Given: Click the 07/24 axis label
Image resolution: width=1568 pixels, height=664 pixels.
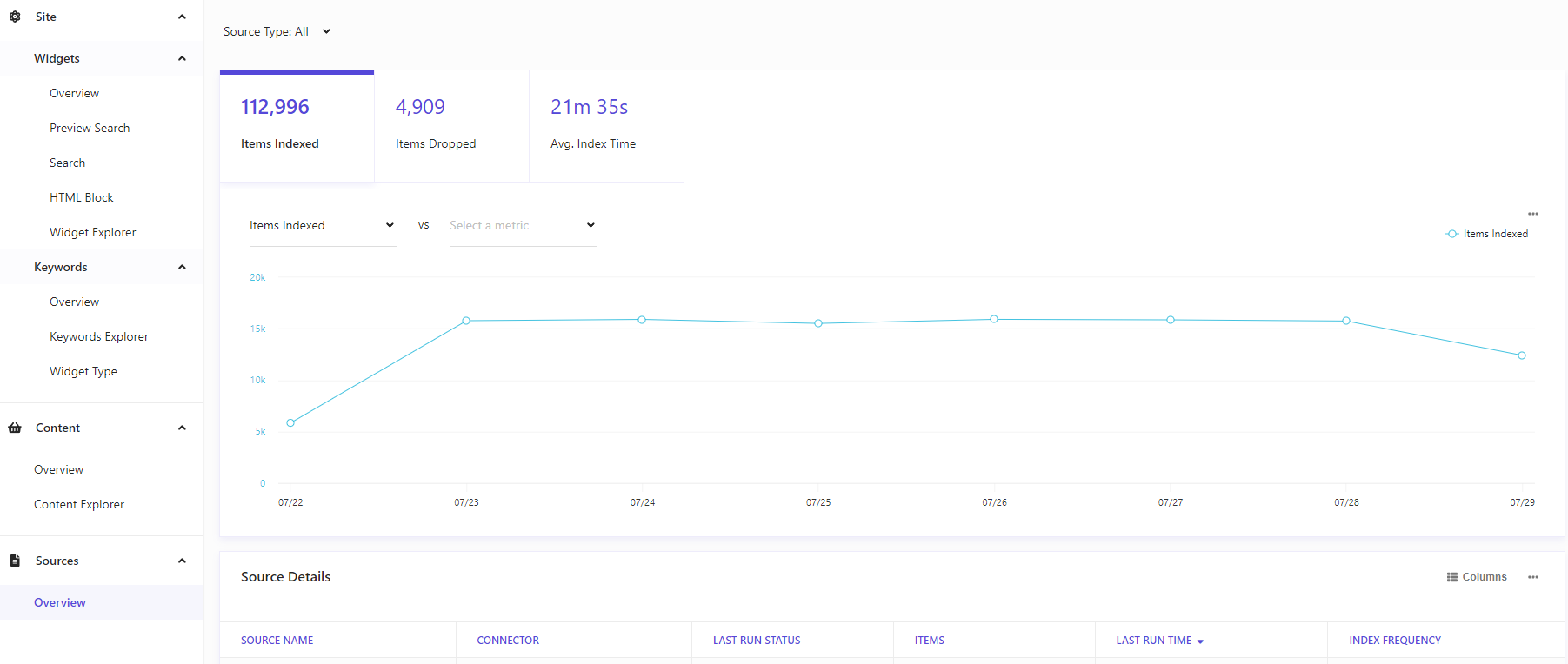Looking at the screenshot, I should 643,503.
